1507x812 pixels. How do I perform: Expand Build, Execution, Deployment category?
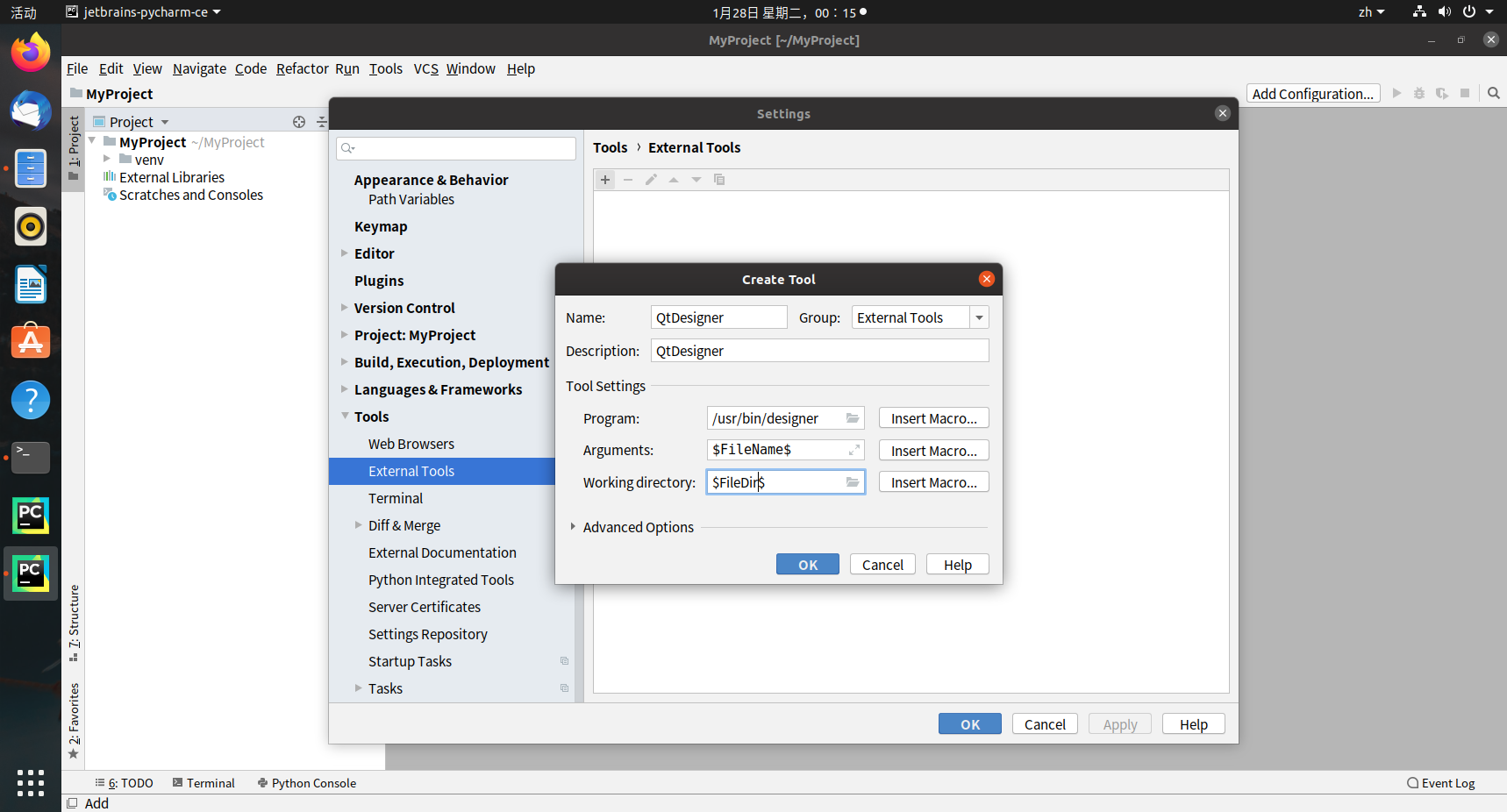pos(345,362)
